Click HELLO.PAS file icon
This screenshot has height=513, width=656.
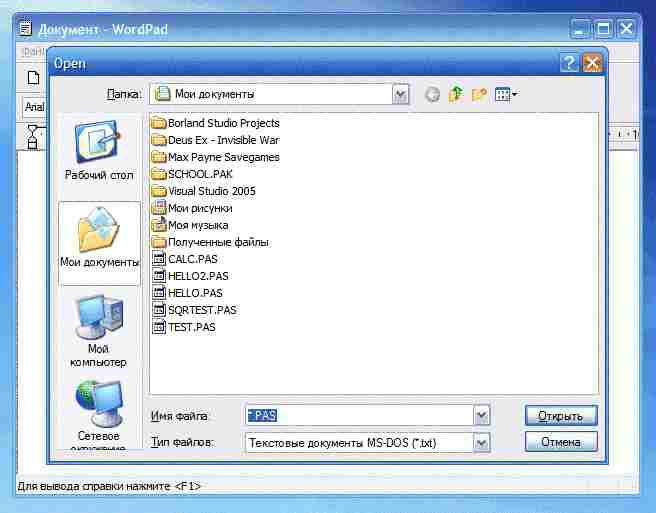(x=159, y=293)
